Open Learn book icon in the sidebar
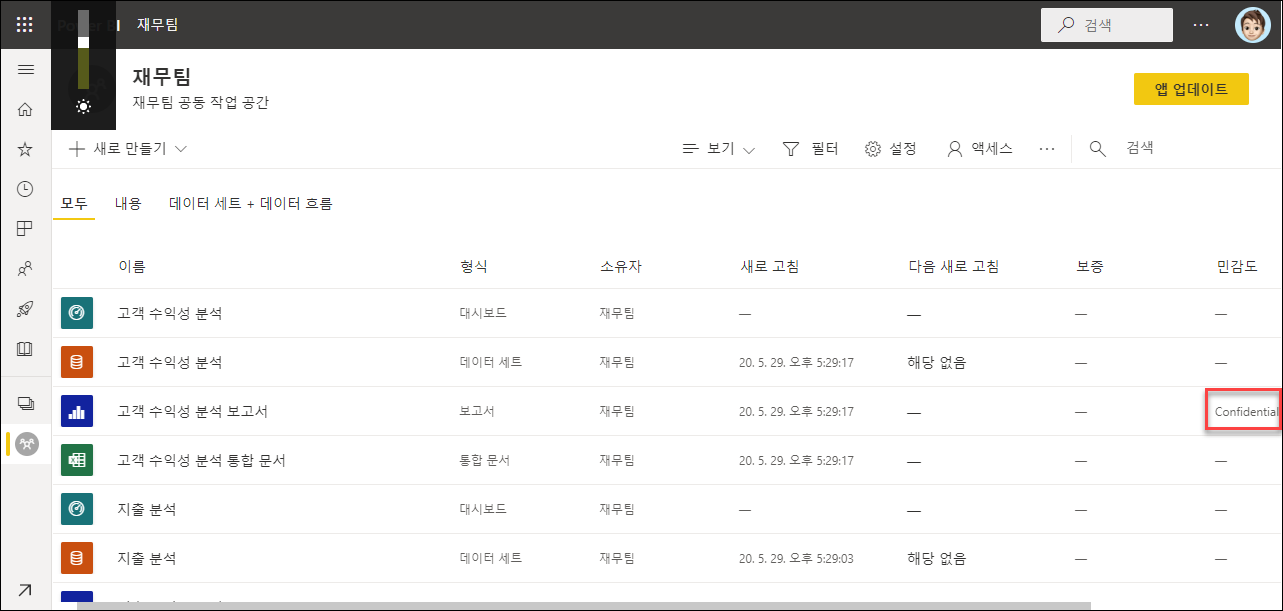The height and width of the screenshot is (611, 1283). tap(26, 349)
